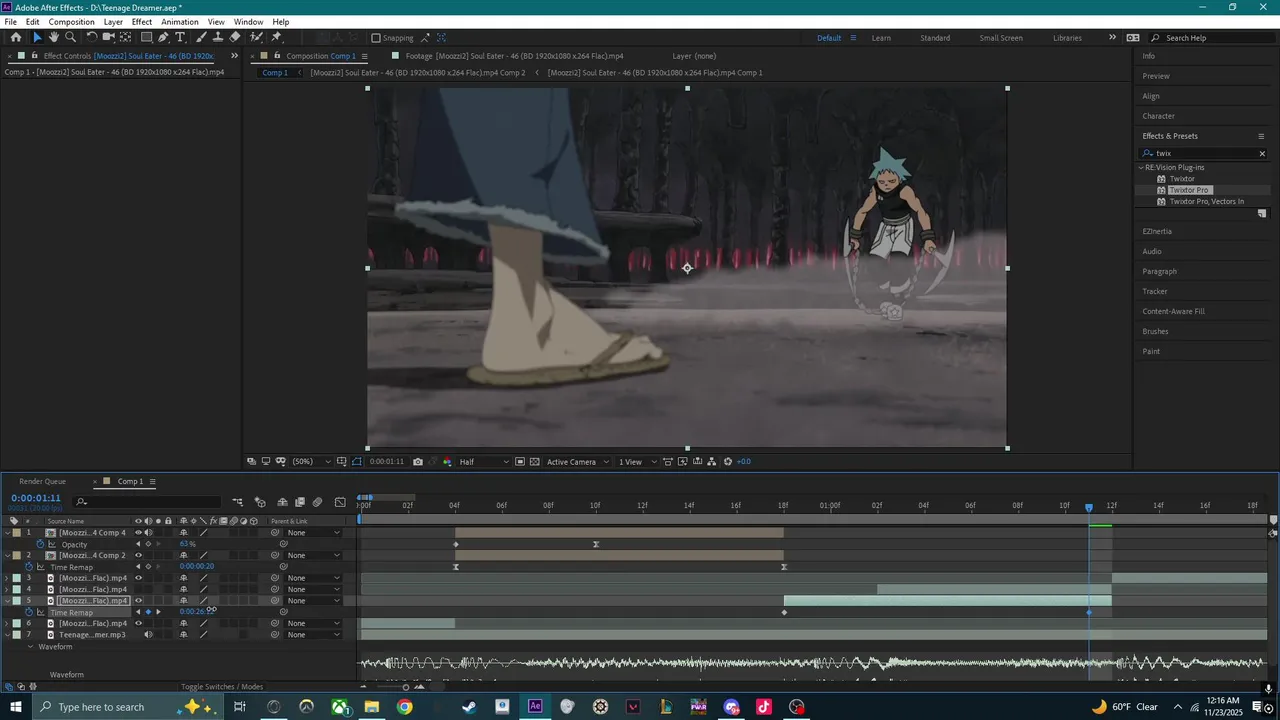The width and height of the screenshot is (1280, 720).
Task: Switch to the Footage viewer tab
Action: point(514,56)
